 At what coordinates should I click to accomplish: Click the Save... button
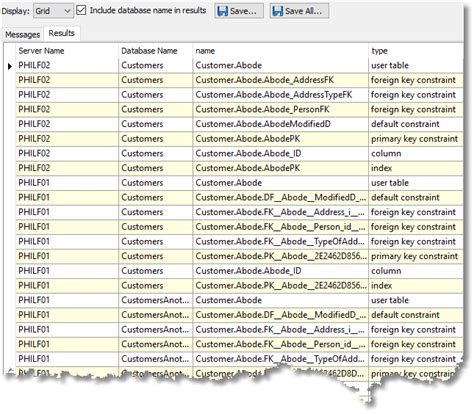click(239, 11)
